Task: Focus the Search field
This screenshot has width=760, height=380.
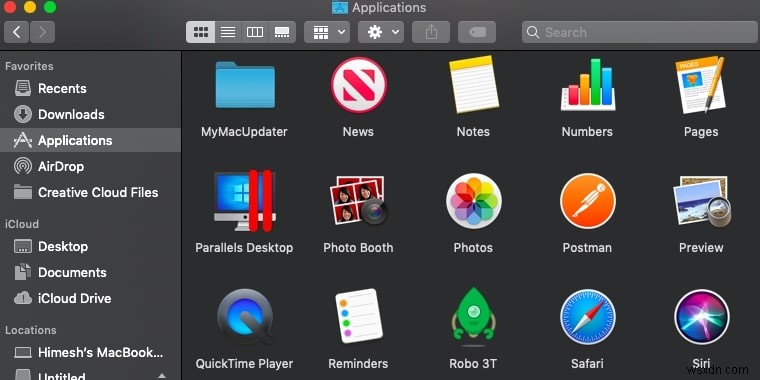Action: [639, 32]
